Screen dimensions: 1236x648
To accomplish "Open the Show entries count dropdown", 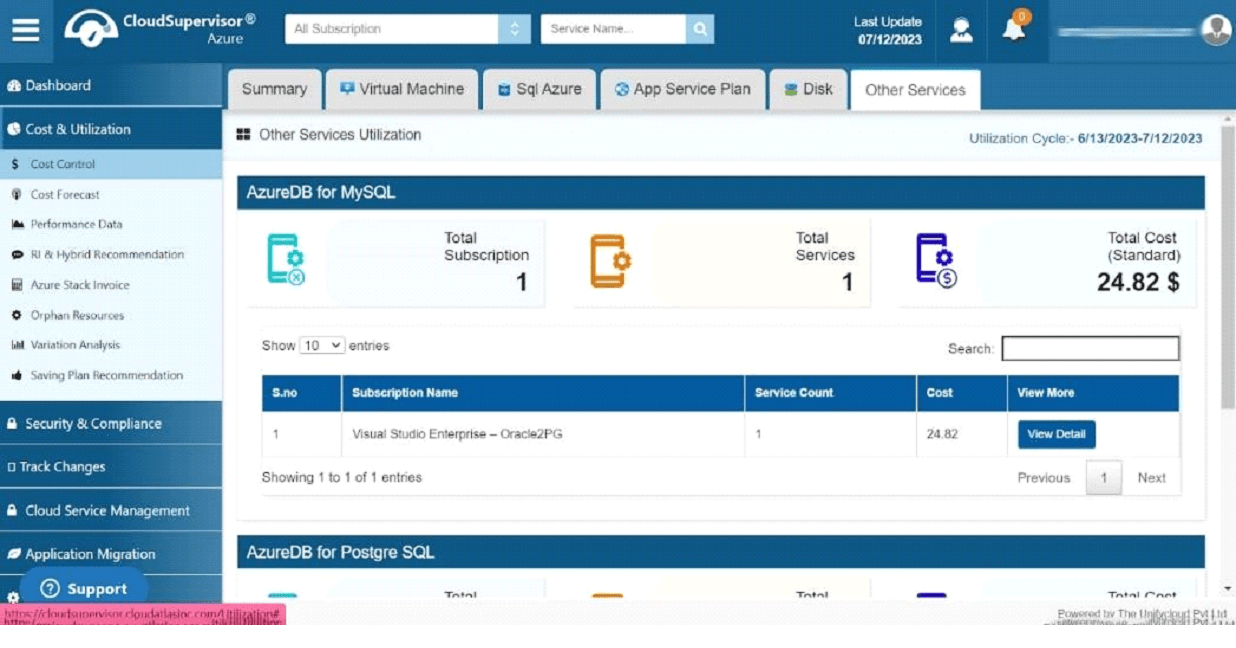I will point(322,345).
